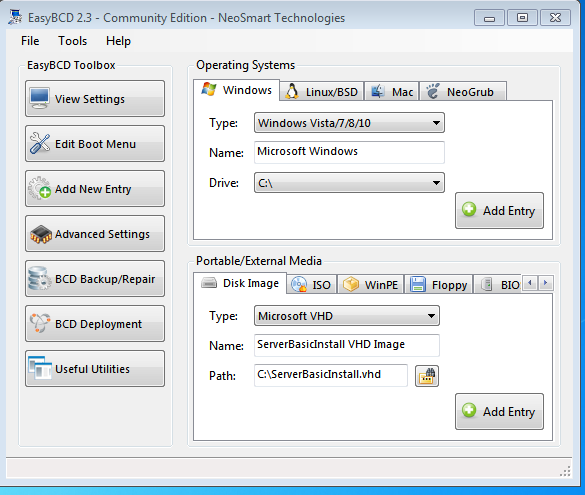Image resolution: width=585 pixels, height=495 pixels.
Task: Click the window resize grip in the status bar
Action: click(565, 471)
